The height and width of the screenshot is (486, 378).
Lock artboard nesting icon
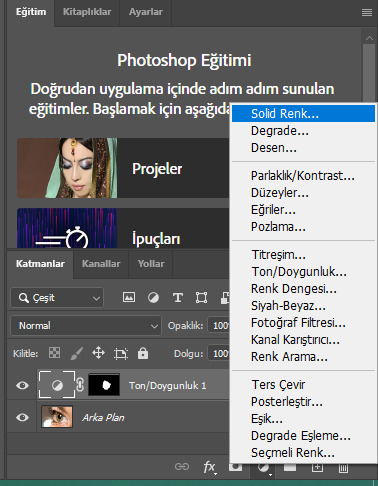pyautogui.click(x=121, y=353)
